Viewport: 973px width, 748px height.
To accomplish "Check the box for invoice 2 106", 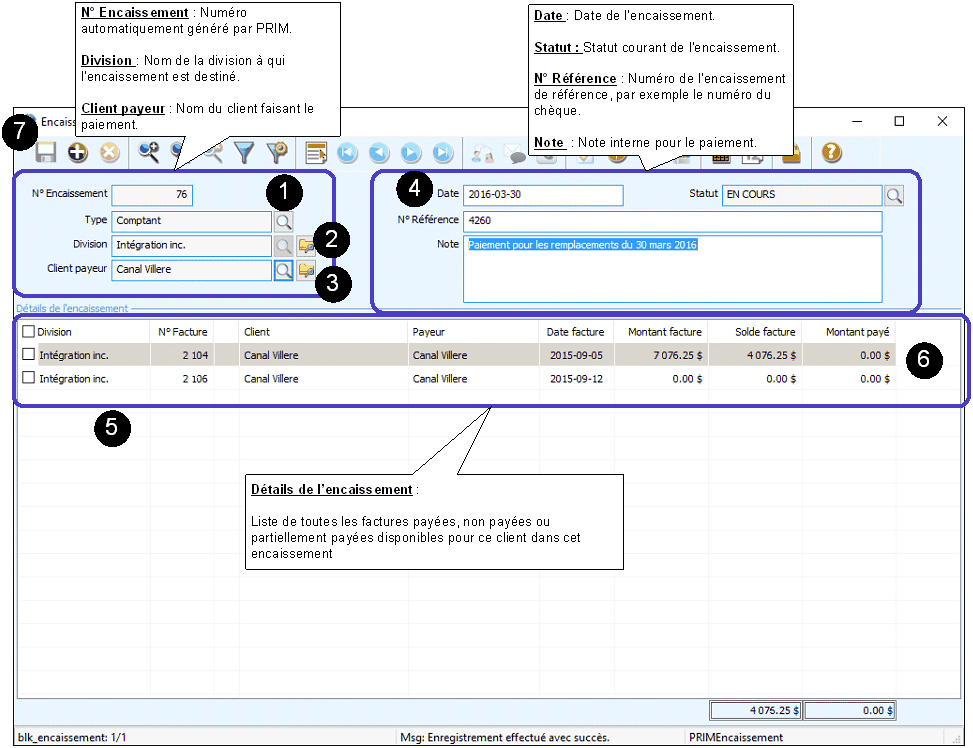I will point(28,378).
